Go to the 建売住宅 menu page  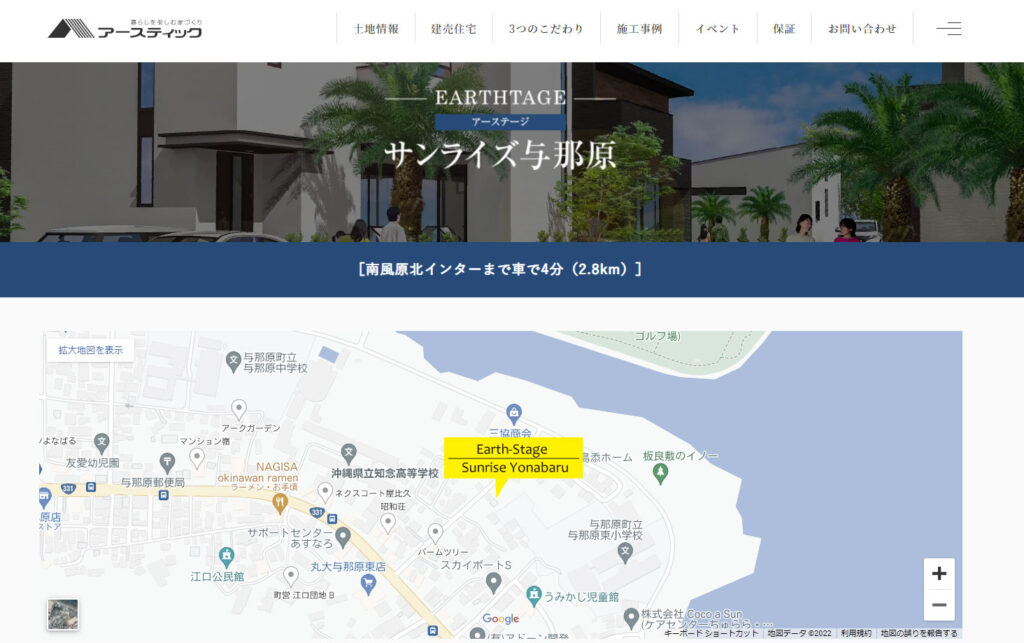click(453, 29)
